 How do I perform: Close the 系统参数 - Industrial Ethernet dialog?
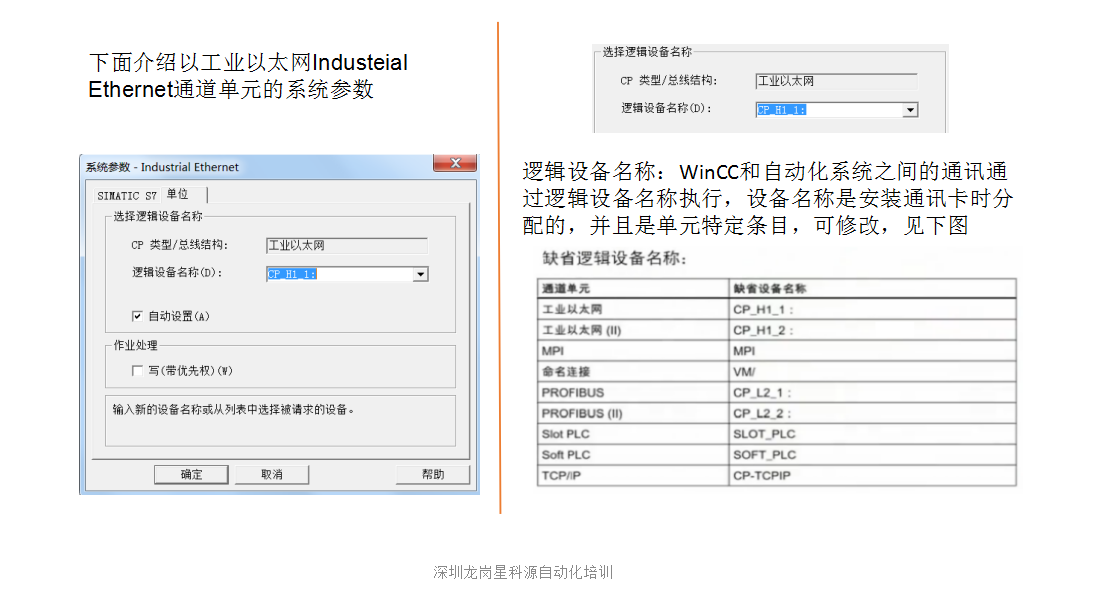point(455,164)
